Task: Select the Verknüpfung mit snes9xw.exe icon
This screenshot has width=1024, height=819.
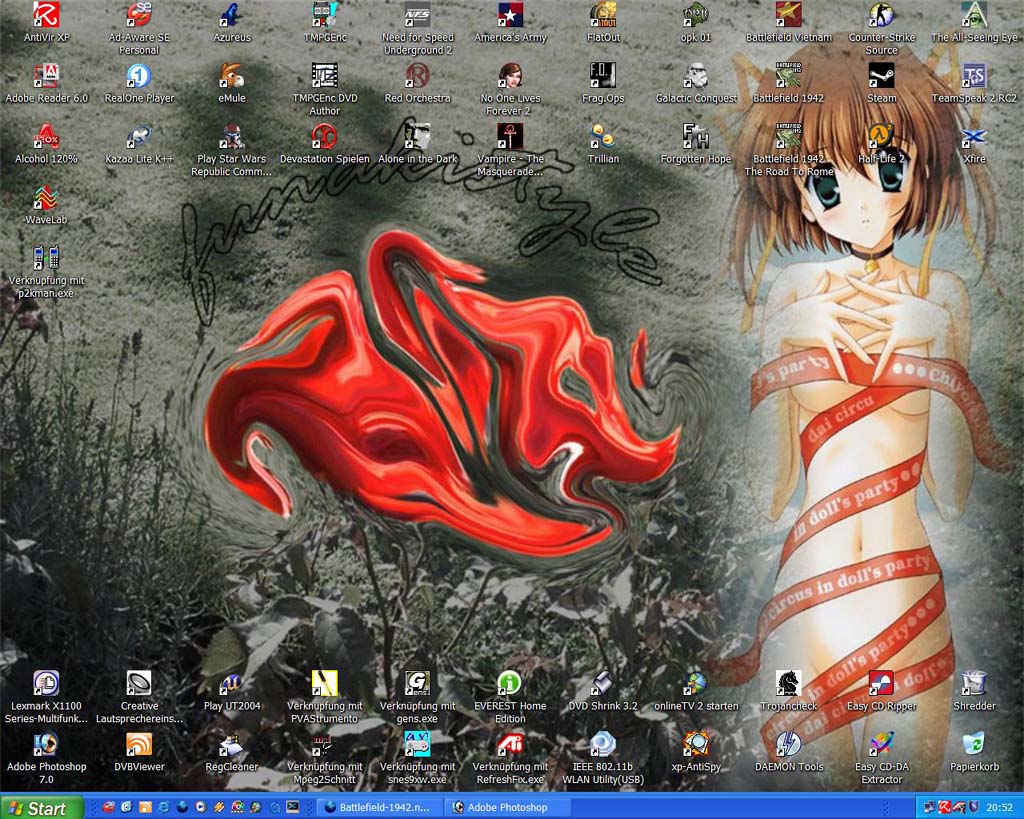Action: tap(417, 744)
